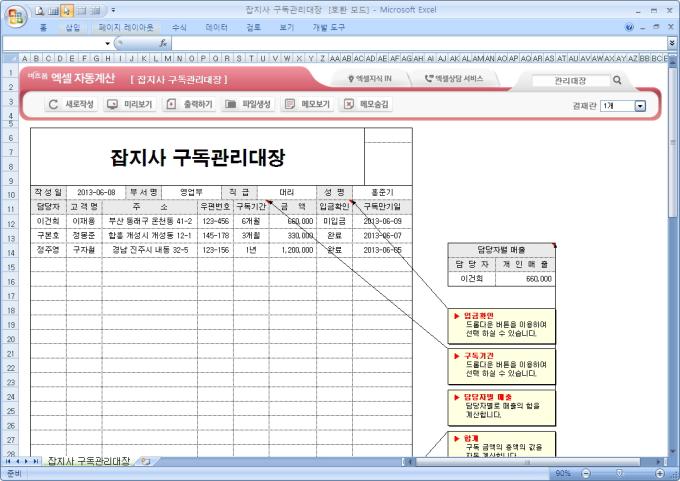
Task: Click the 메모숨김 hide memo button
Action: pyautogui.click(x=367, y=104)
